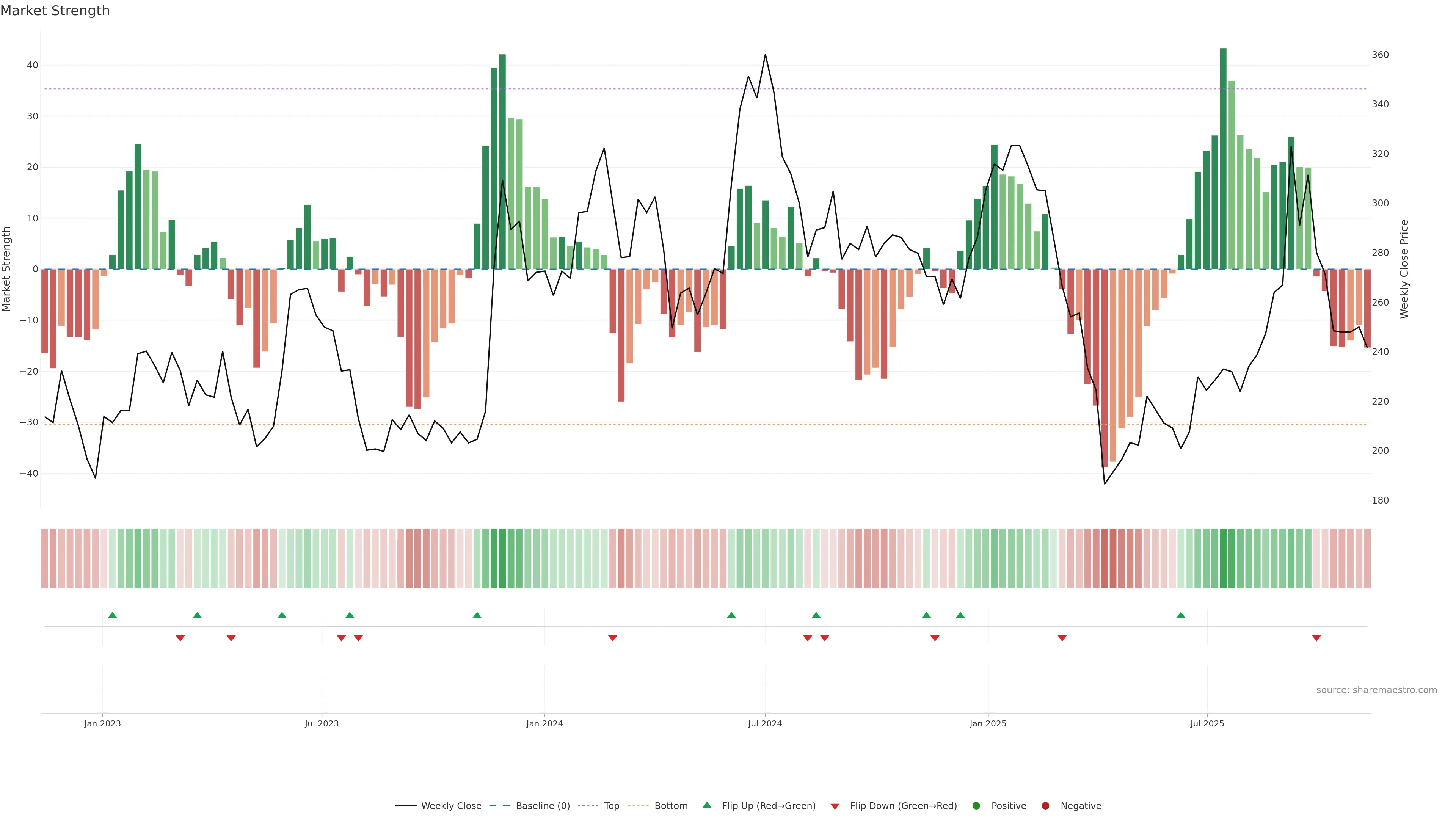Screen dimensions: 1456x819
Task: Click the tallest green bar near Jul 2025
Action: point(1223,158)
